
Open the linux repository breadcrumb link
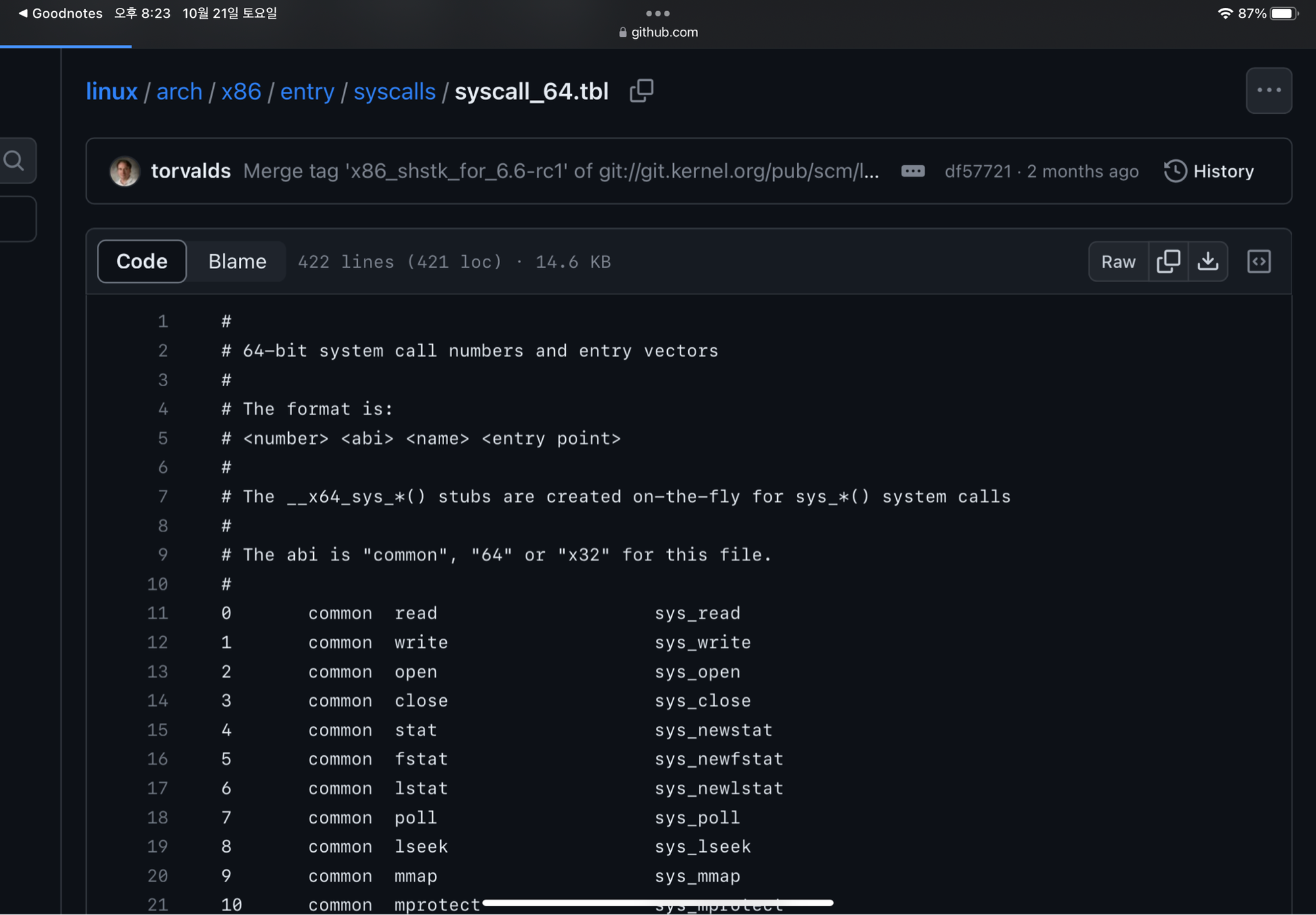(x=111, y=91)
